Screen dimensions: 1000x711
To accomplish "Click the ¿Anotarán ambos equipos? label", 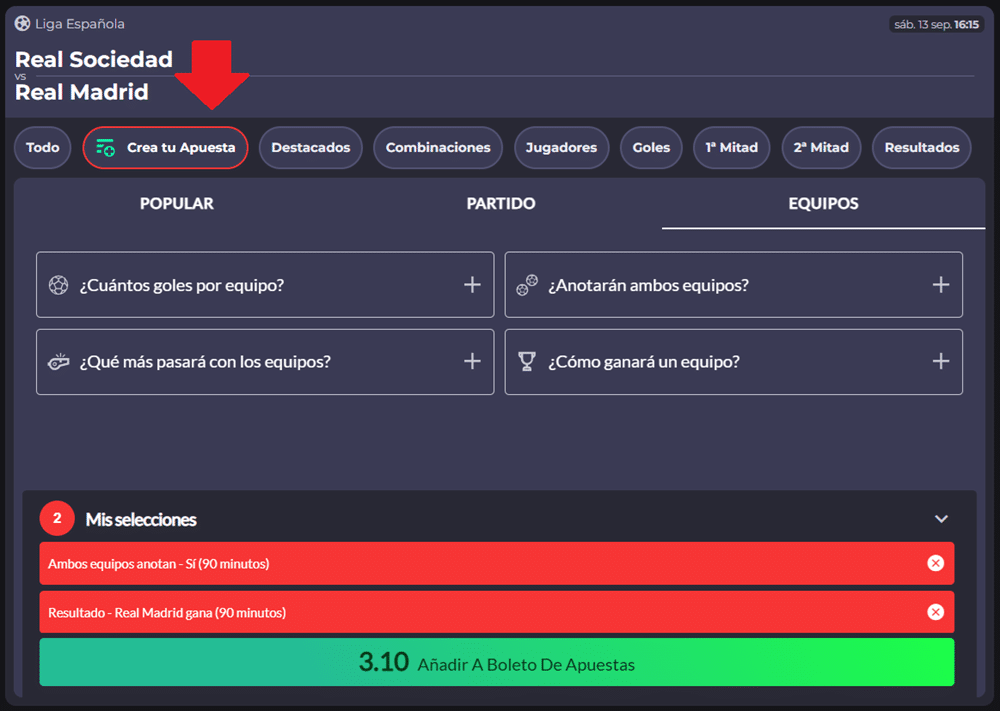I will 649,285.
